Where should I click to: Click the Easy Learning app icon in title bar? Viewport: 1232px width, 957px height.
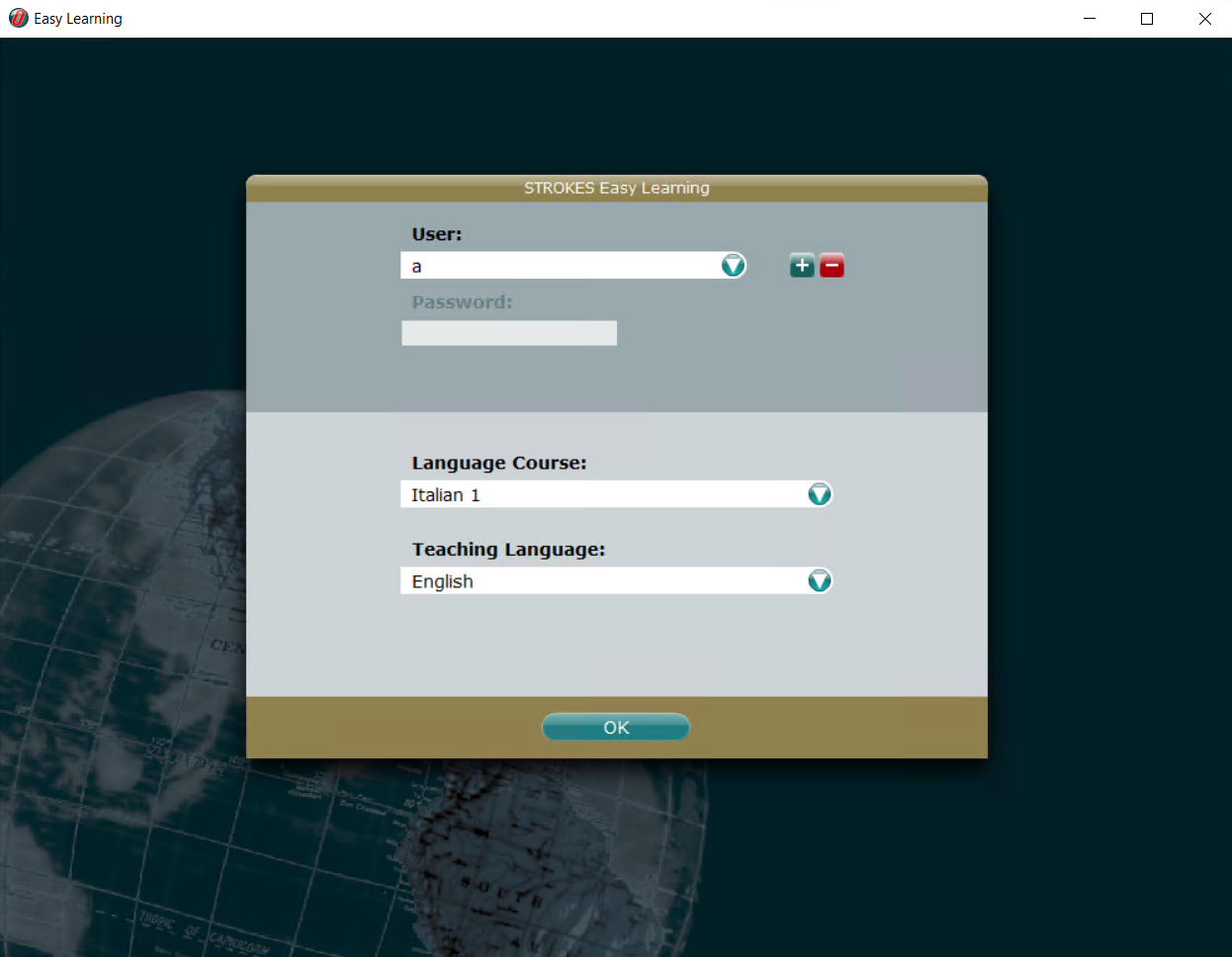coord(18,18)
